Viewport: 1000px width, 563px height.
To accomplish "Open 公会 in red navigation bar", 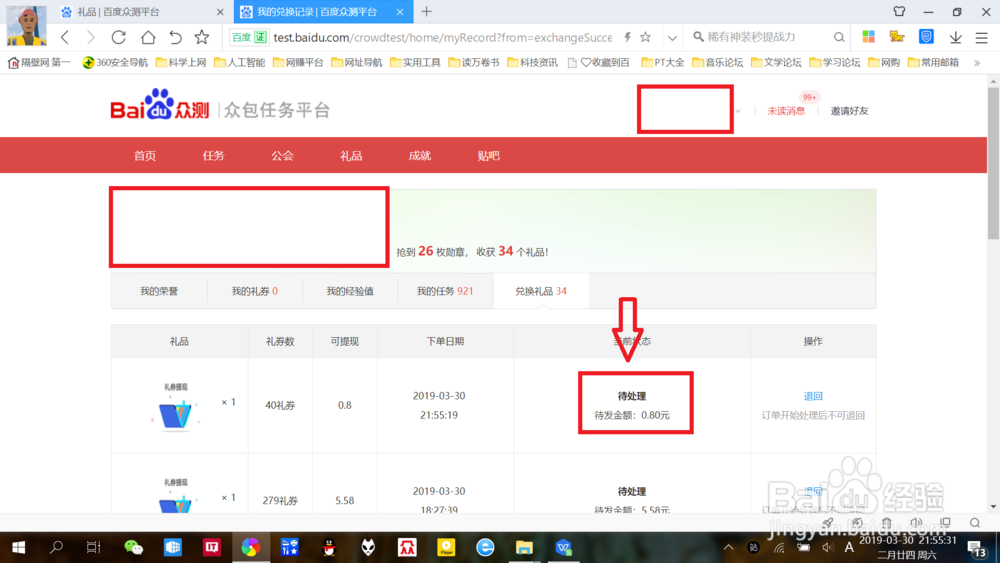I will pyautogui.click(x=283, y=156).
